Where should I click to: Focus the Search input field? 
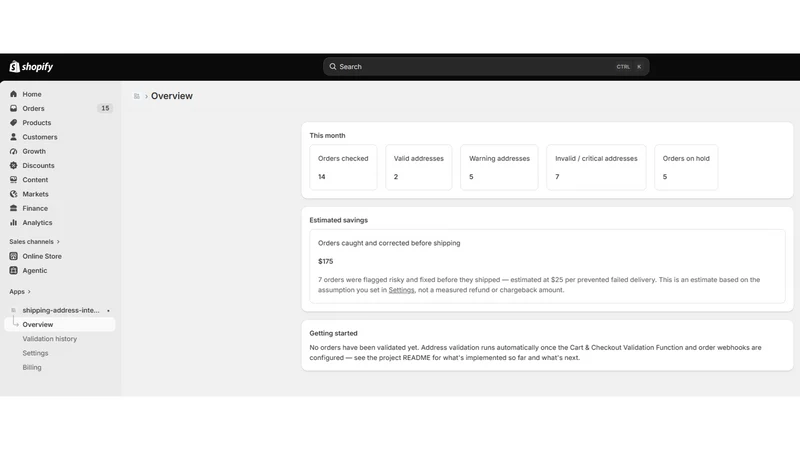(486, 66)
